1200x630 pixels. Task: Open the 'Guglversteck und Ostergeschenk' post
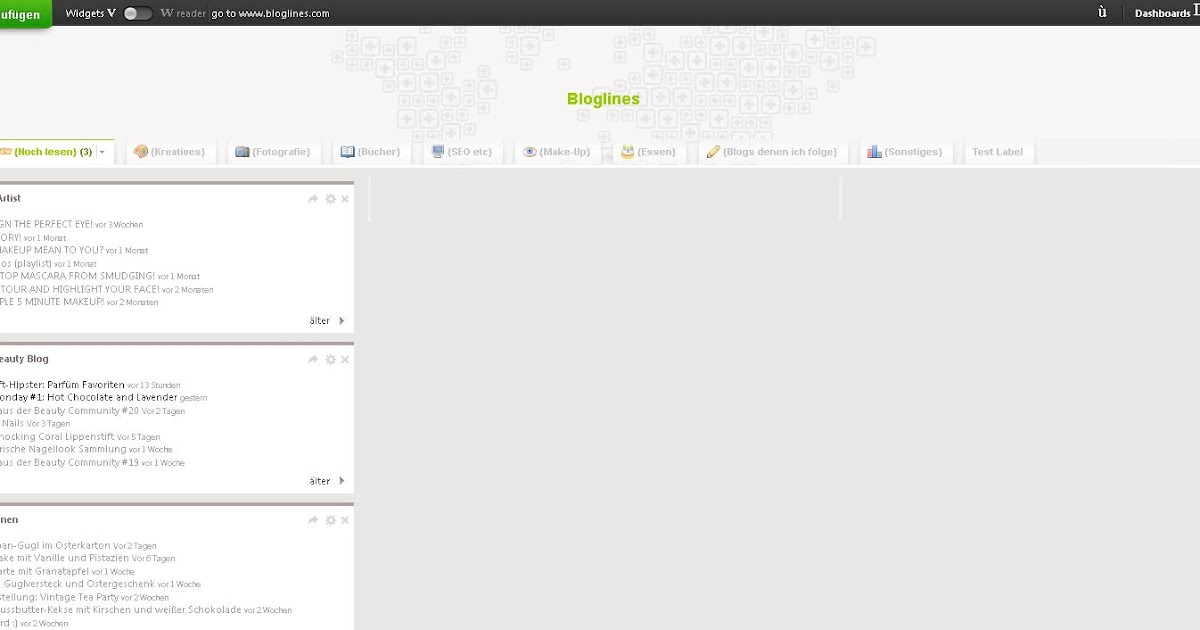[x=77, y=584]
